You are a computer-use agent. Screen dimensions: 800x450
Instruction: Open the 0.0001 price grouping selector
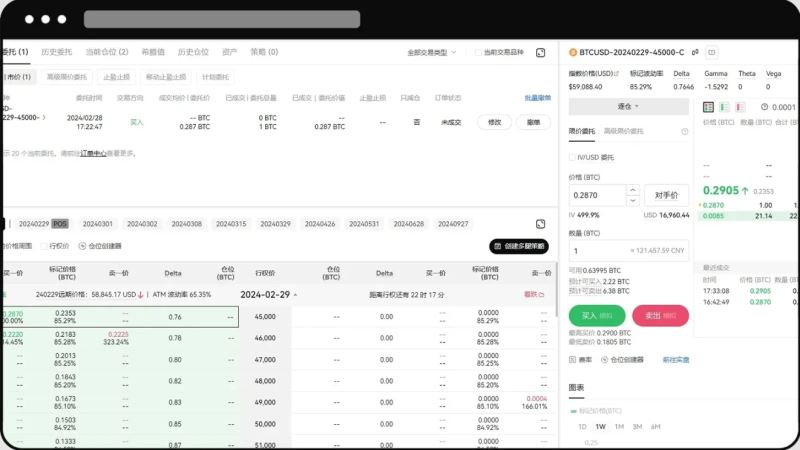[x=783, y=107]
